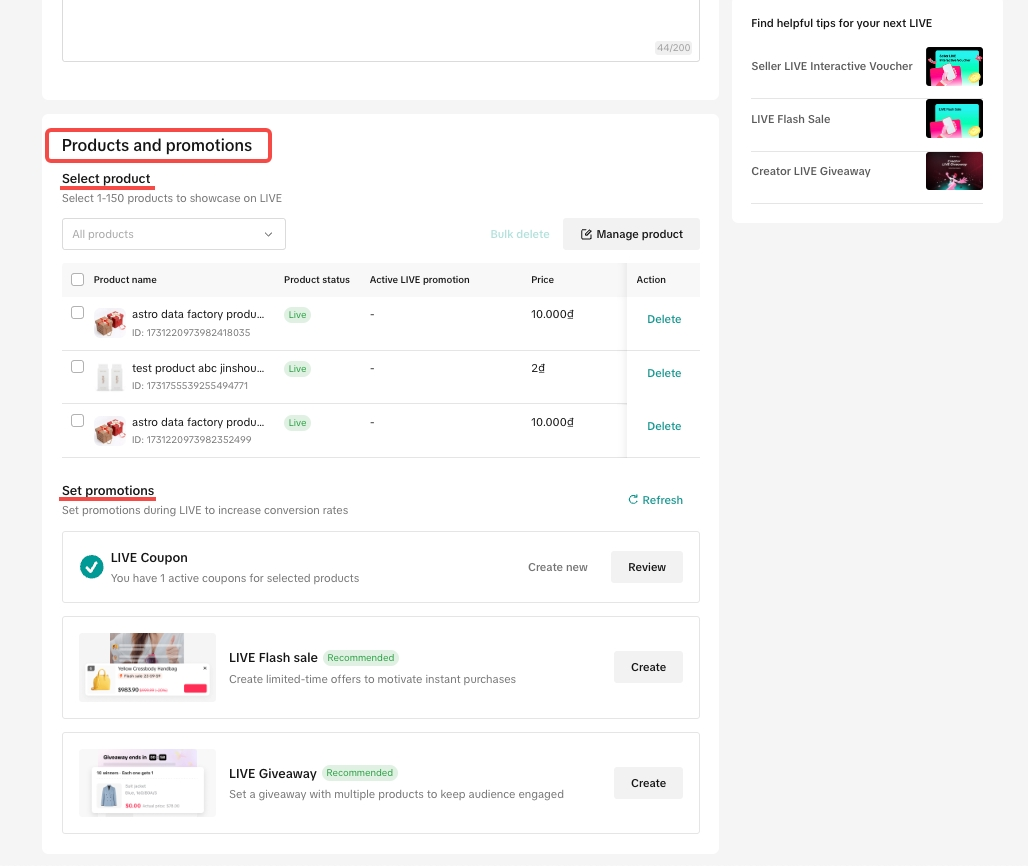The width and height of the screenshot is (1028, 866).
Task: Open the LIVE Flash Sale tip thumbnail
Action: tap(954, 119)
